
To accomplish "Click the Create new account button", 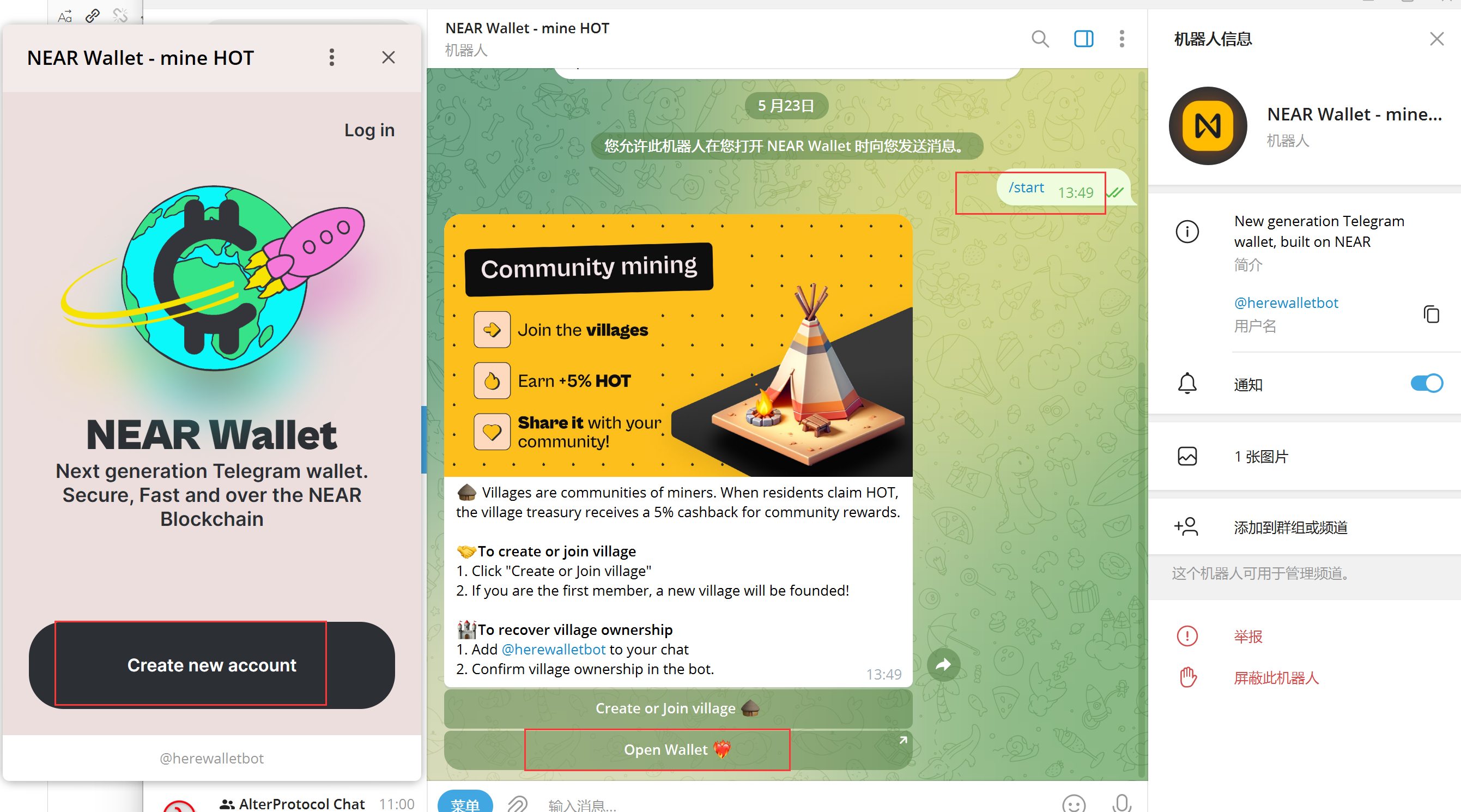I will [212, 664].
